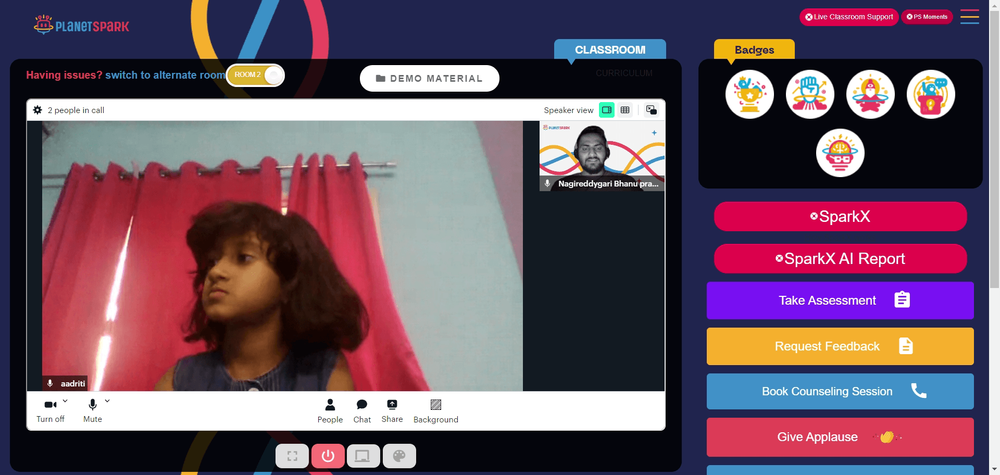Open SparkX AI Report
This screenshot has width=1000, height=475.
click(841, 259)
